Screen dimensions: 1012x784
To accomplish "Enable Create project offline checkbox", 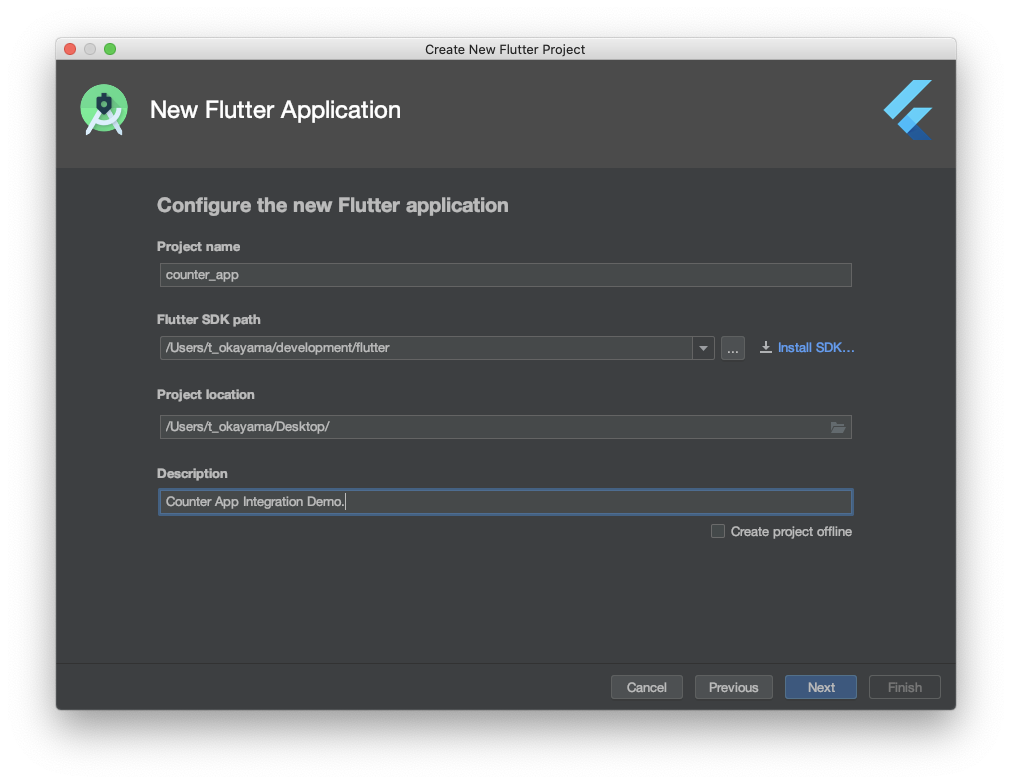I will coord(718,531).
